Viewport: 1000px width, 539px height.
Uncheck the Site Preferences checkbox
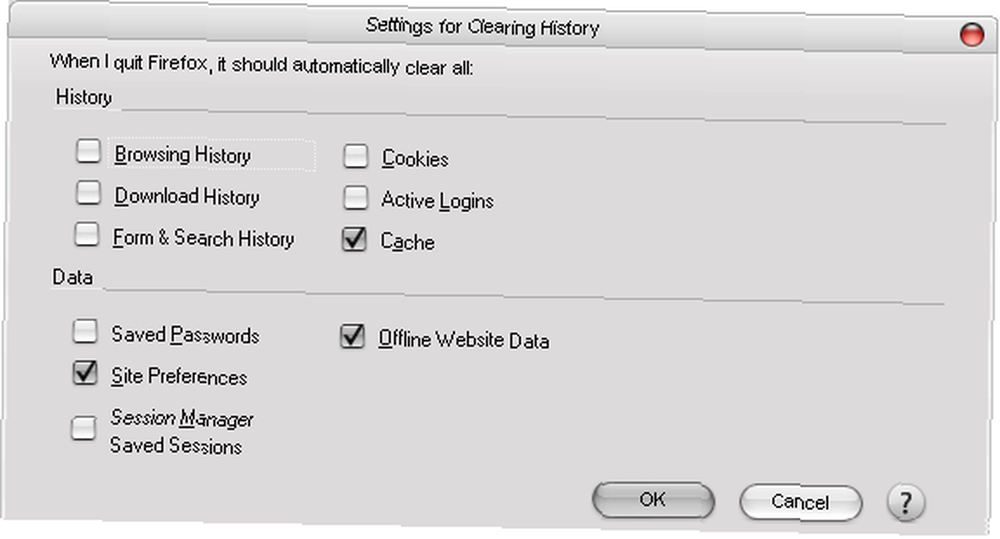pos(85,373)
